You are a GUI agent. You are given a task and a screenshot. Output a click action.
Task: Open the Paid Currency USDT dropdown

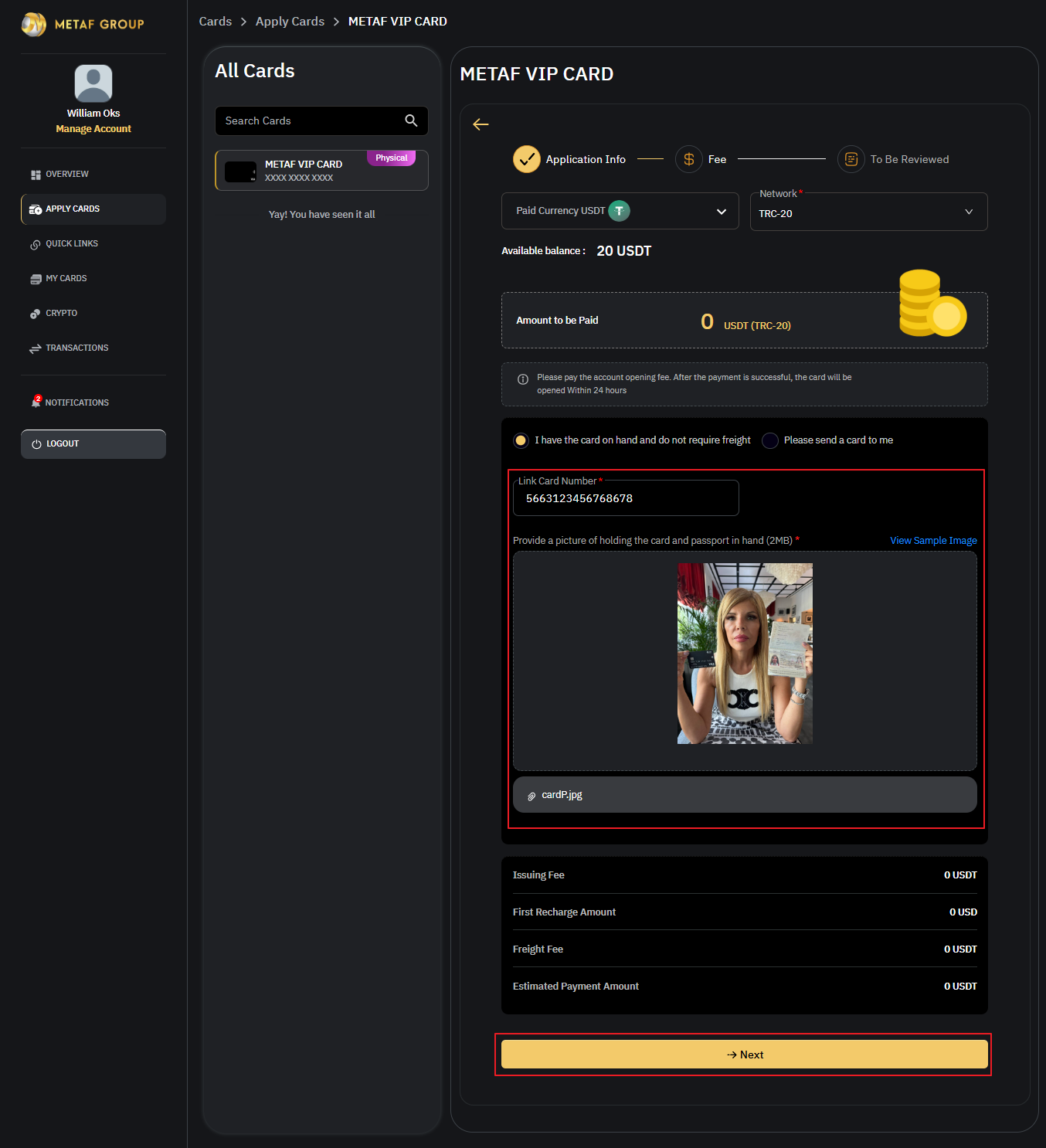[x=620, y=211]
